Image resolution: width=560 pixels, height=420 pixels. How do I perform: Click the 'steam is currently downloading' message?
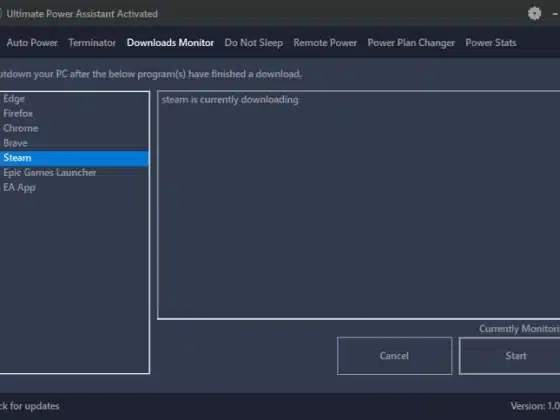(230, 100)
